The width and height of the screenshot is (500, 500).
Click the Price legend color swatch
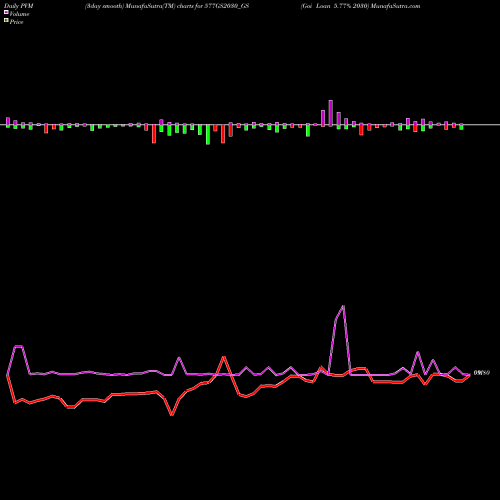point(6,21)
